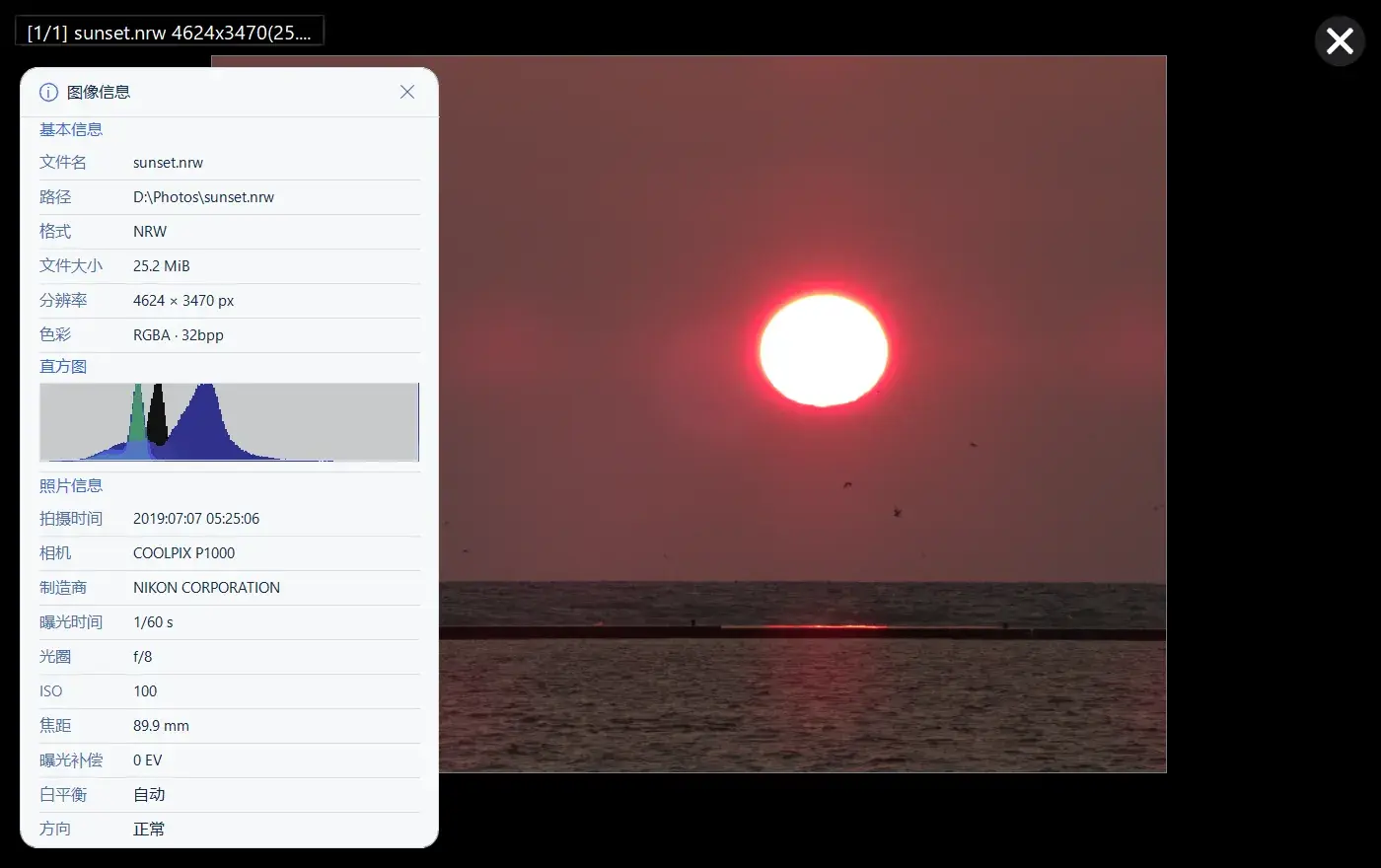
Task: Click the info icon beside 图像信息
Action: click(x=48, y=92)
